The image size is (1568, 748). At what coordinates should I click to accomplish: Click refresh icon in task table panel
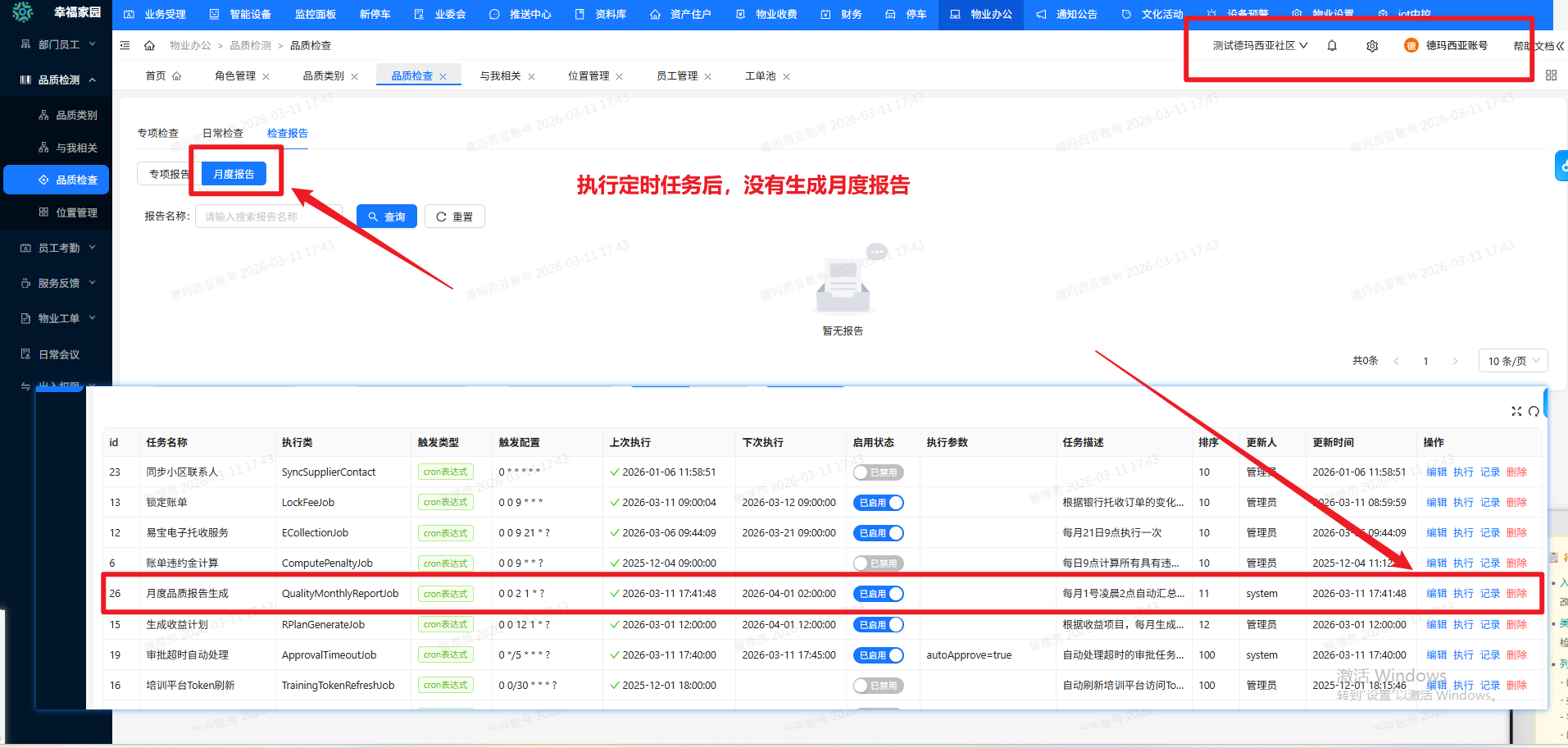1534,411
